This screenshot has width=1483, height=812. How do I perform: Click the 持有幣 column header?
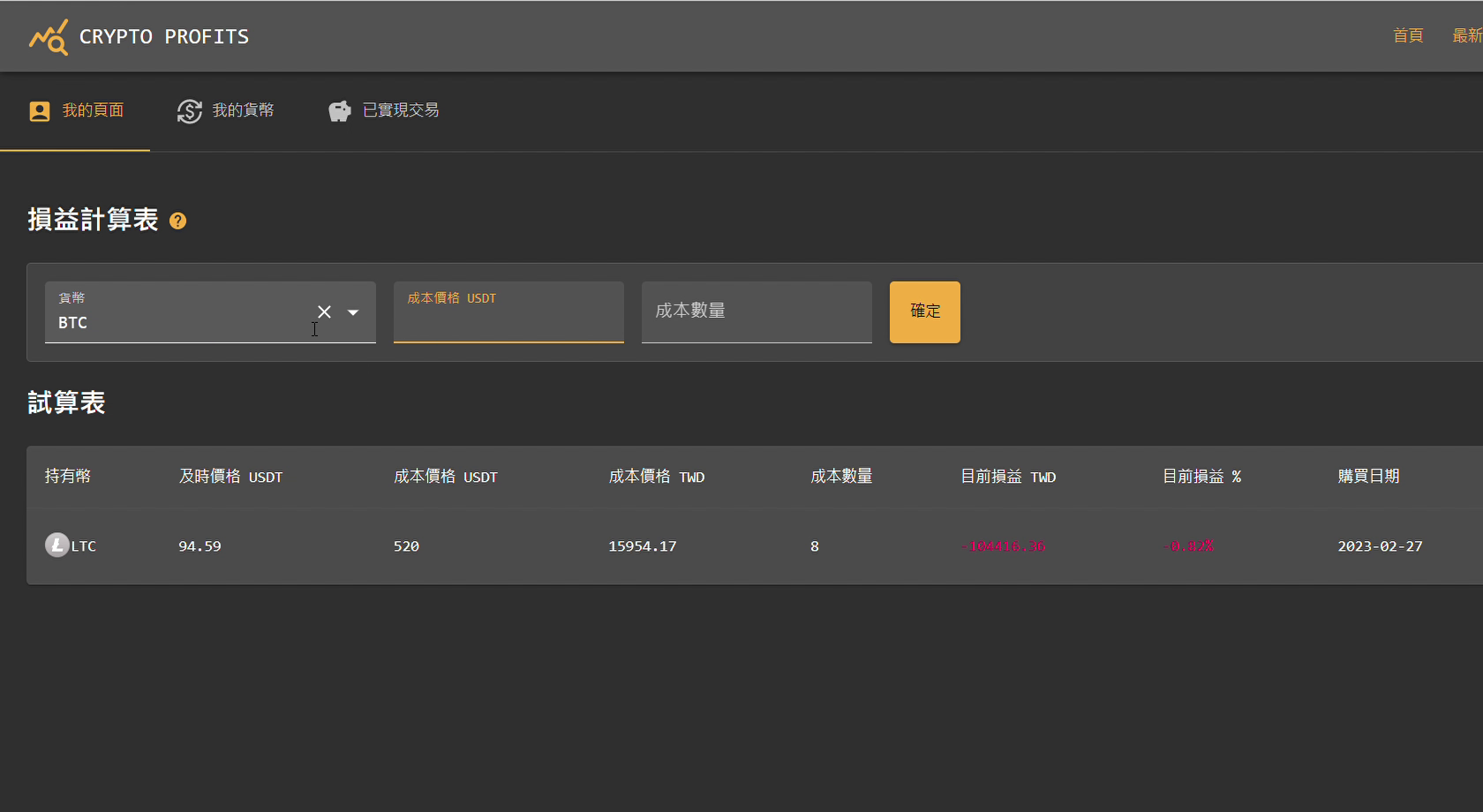click(x=68, y=477)
